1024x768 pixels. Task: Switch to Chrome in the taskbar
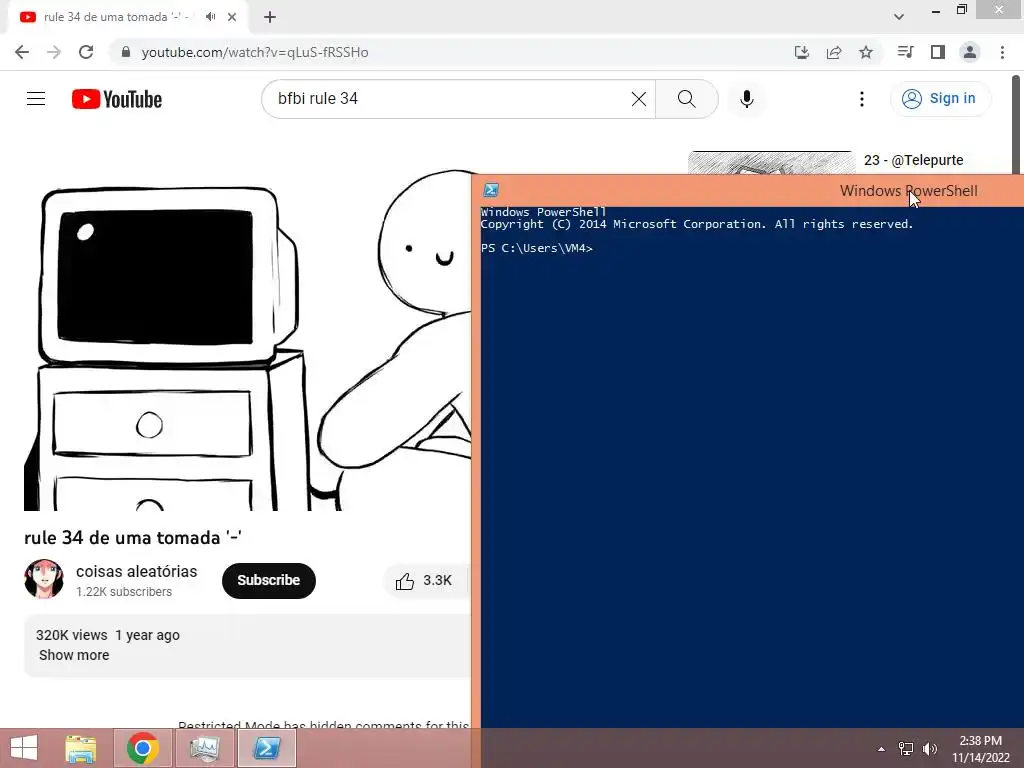[143, 748]
